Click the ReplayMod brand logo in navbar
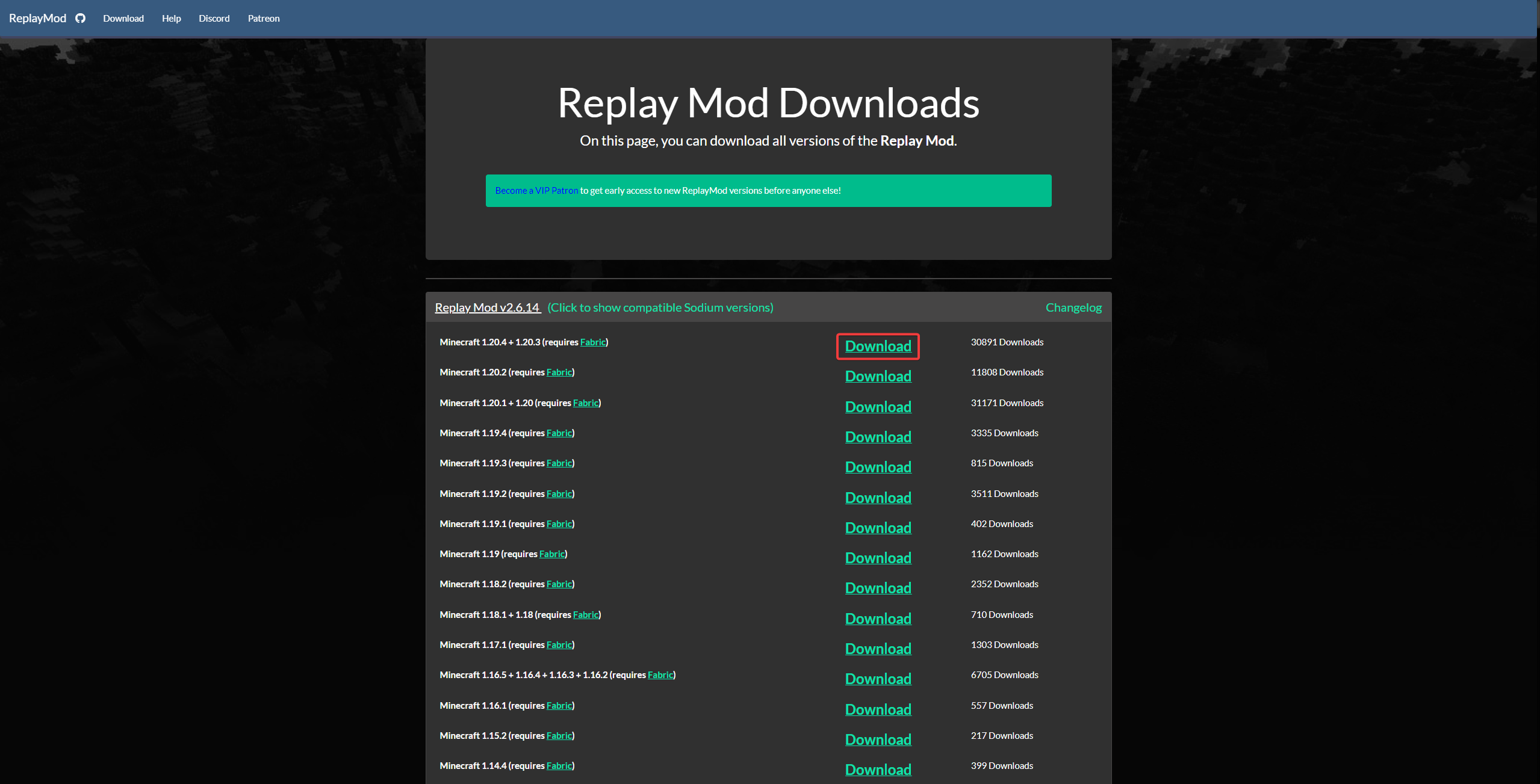Viewport: 1540px width, 784px height. pos(37,18)
